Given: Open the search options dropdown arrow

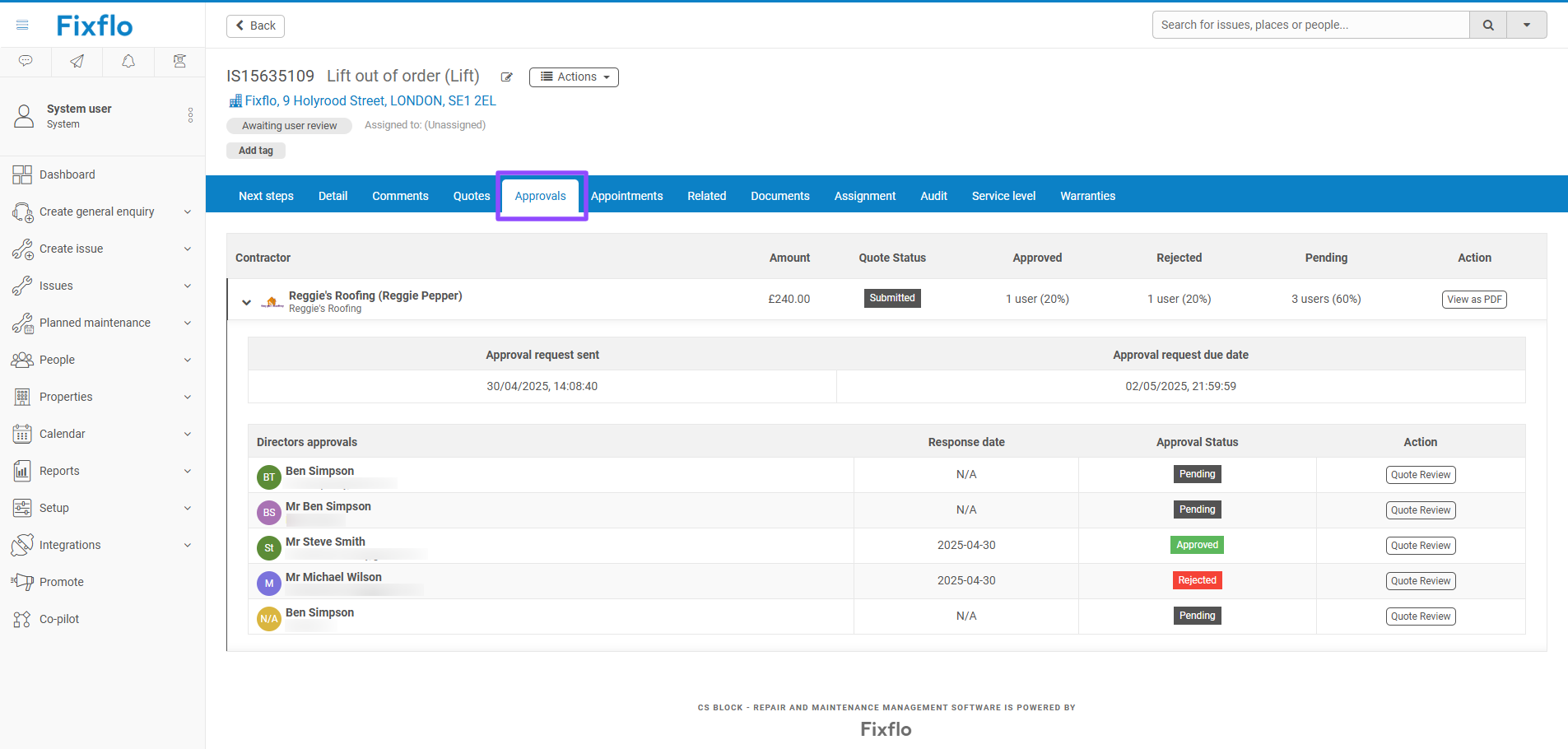Looking at the screenshot, I should [1527, 25].
